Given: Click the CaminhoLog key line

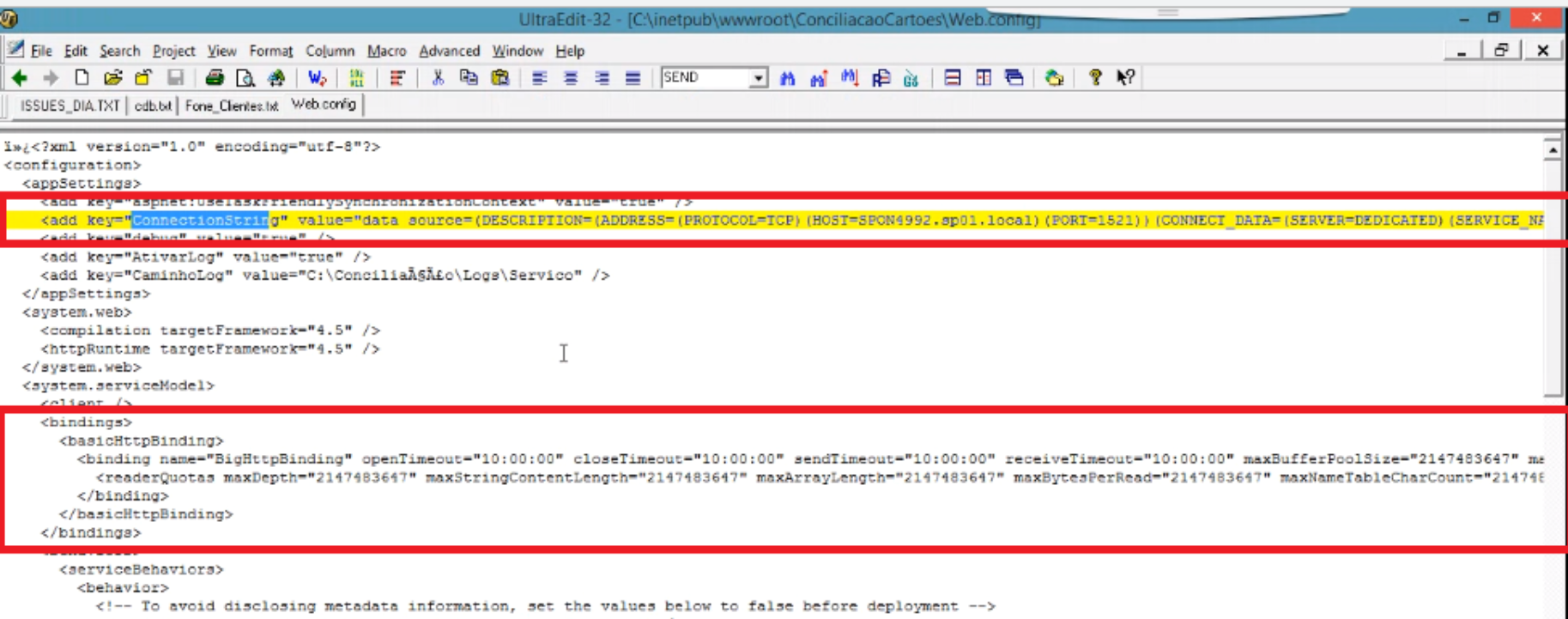Looking at the screenshot, I should click(325, 276).
